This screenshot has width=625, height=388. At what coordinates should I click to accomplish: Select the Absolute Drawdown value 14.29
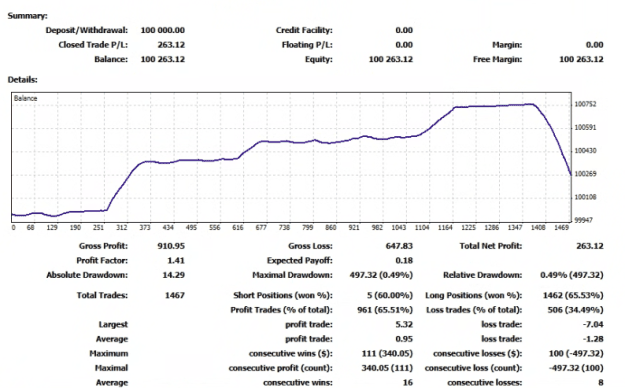(173, 275)
